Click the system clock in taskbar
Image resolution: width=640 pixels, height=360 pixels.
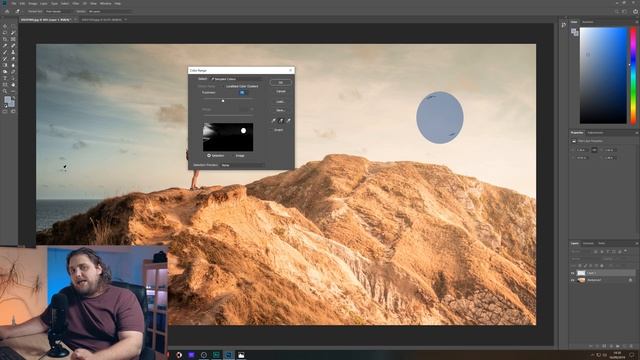pos(617,355)
